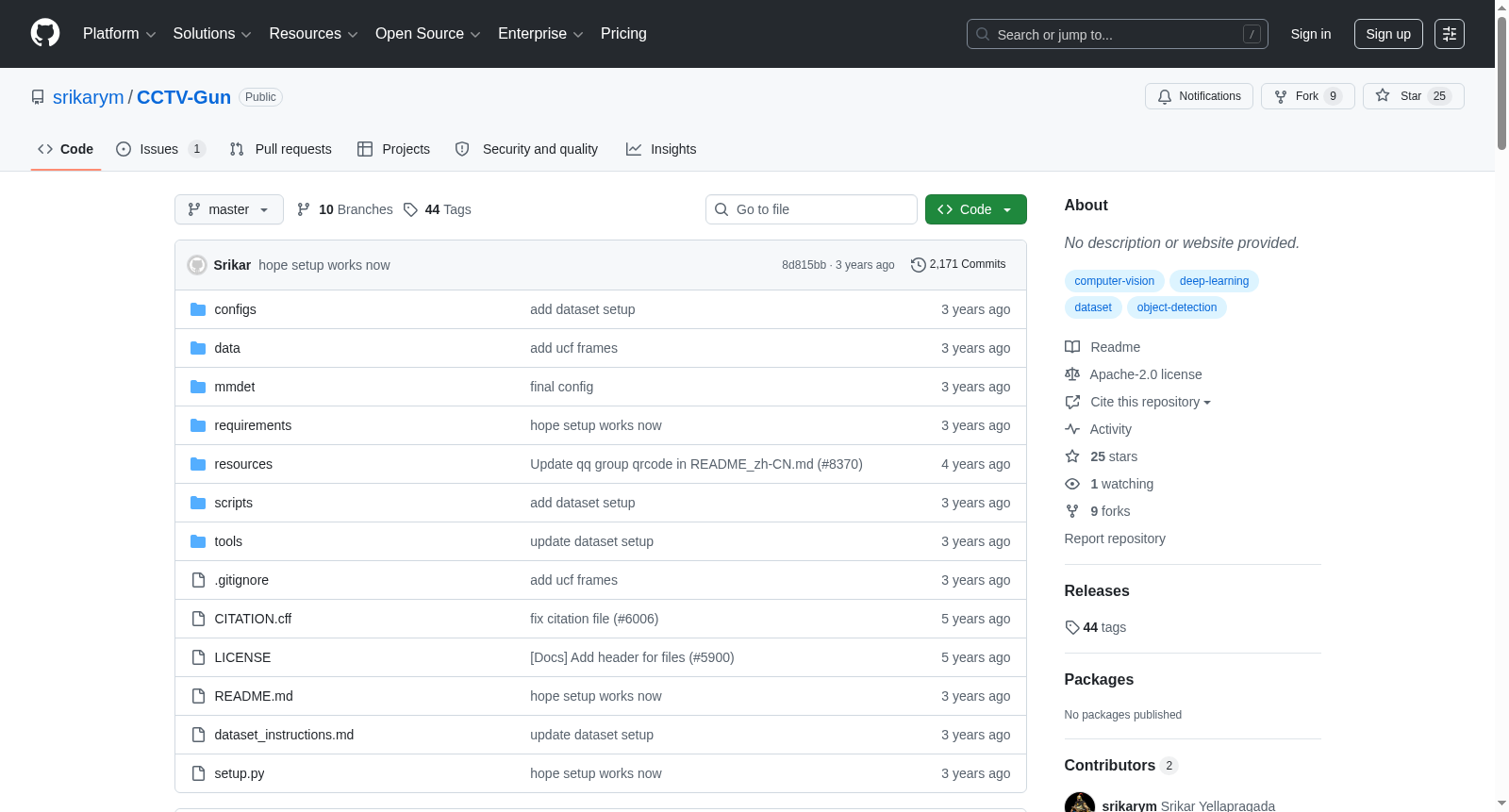Click the forks icon in About
Image resolution: width=1509 pixels, height=812 pixels.
(x=1072, y=511)
